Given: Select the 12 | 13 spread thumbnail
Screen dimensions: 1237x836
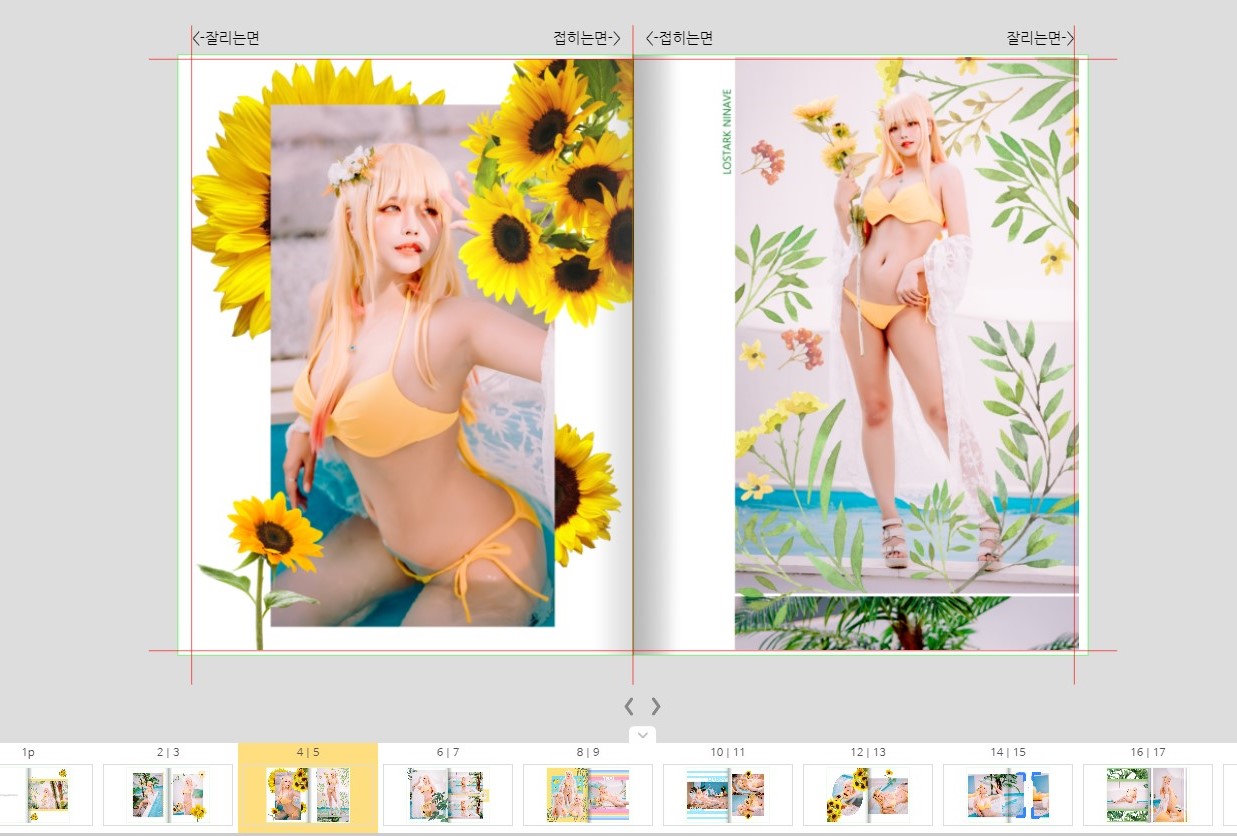Looking at the screenshot, I should pyautogui.click(x=867, y=795).
